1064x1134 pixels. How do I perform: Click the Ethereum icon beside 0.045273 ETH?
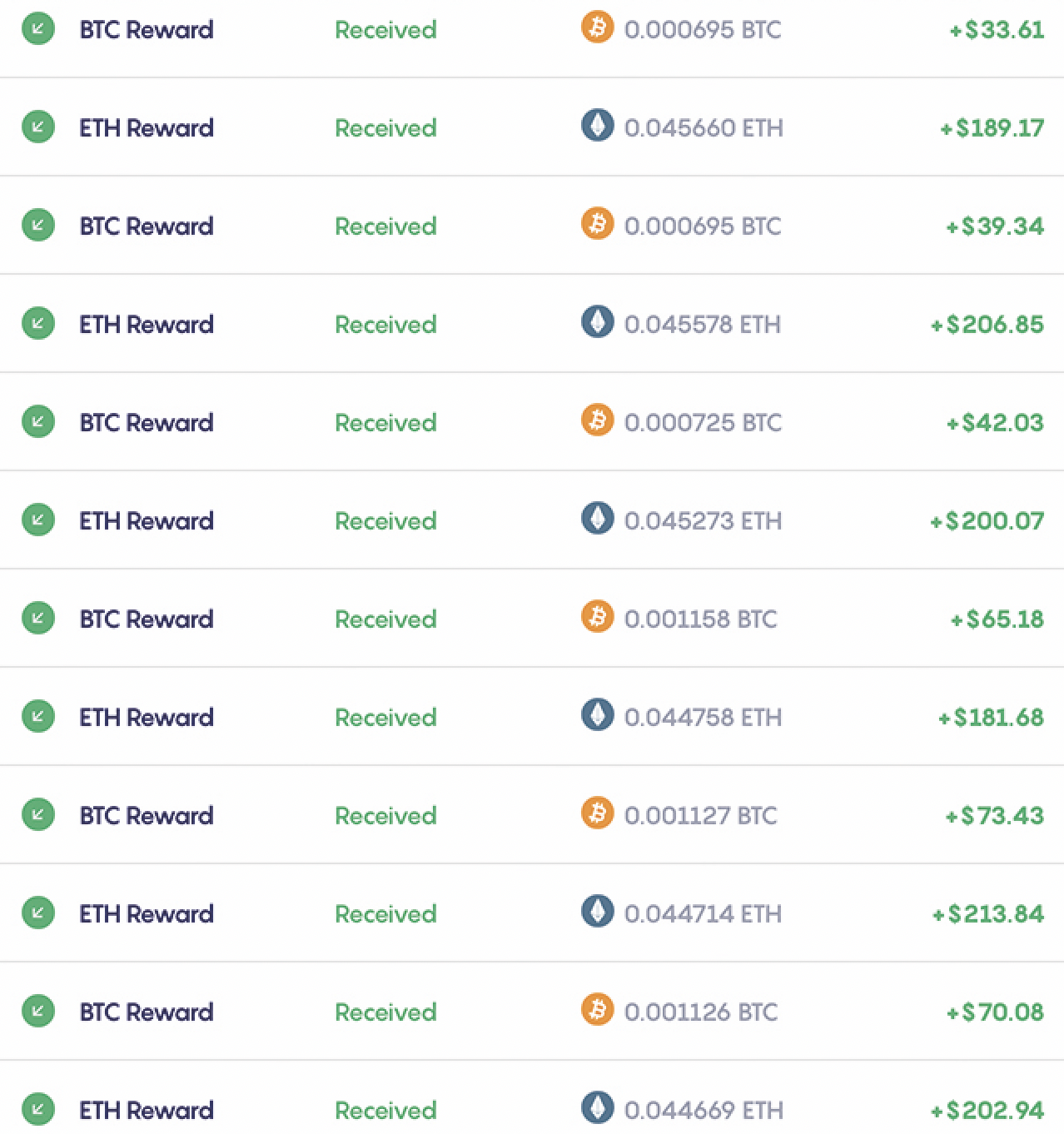[597, 518]
